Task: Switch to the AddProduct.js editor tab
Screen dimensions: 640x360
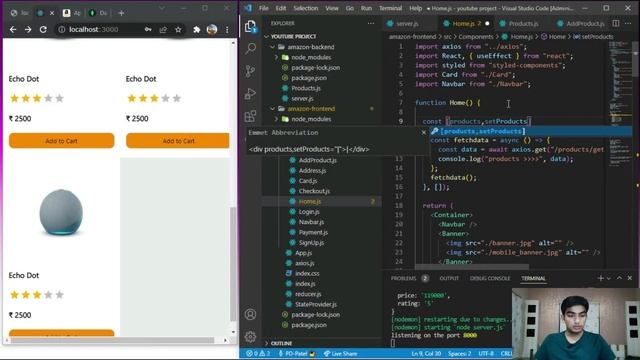Action: click(x=585, y=24)
